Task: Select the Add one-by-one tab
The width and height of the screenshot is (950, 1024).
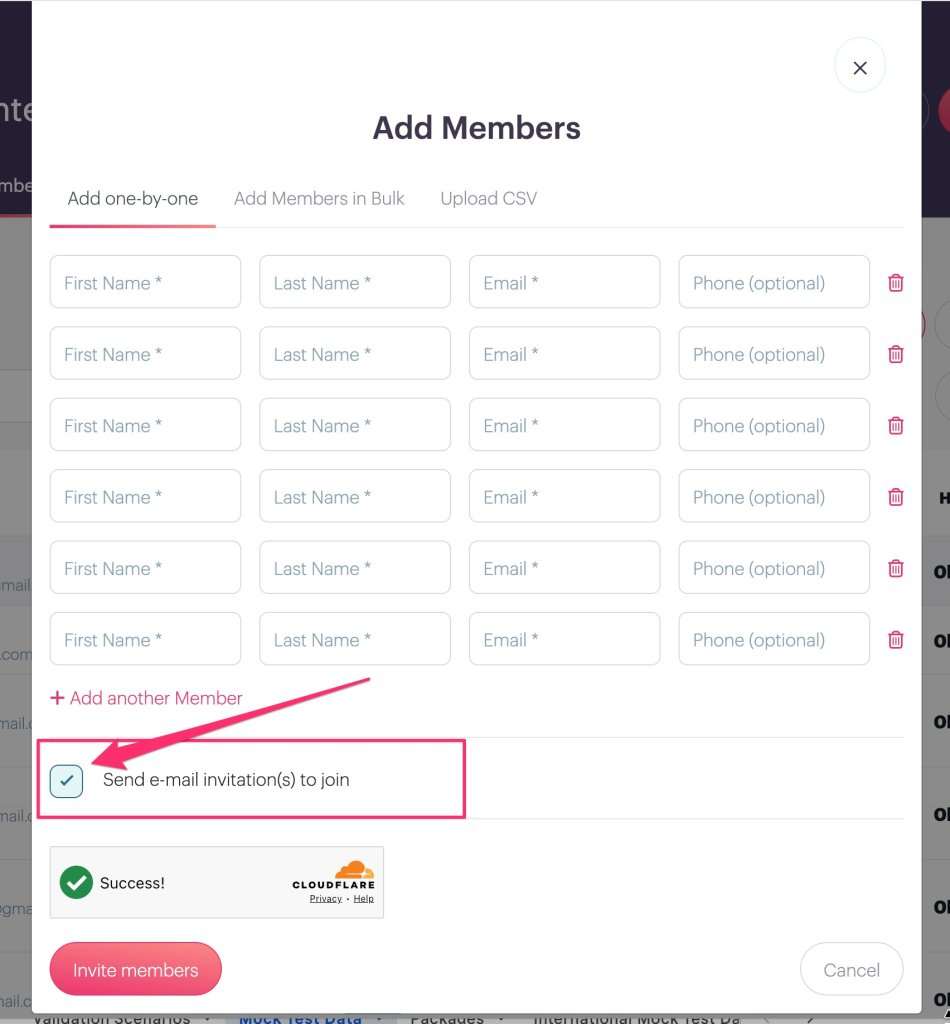Action: click(x=133, y=199)
